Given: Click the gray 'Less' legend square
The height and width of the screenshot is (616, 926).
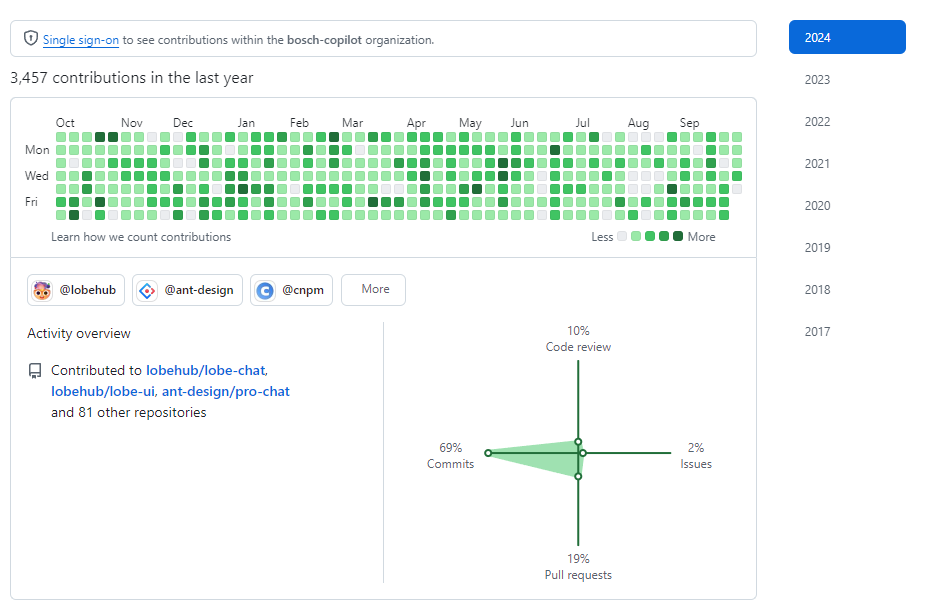Looking at the screenshot, I should point(623,237).
